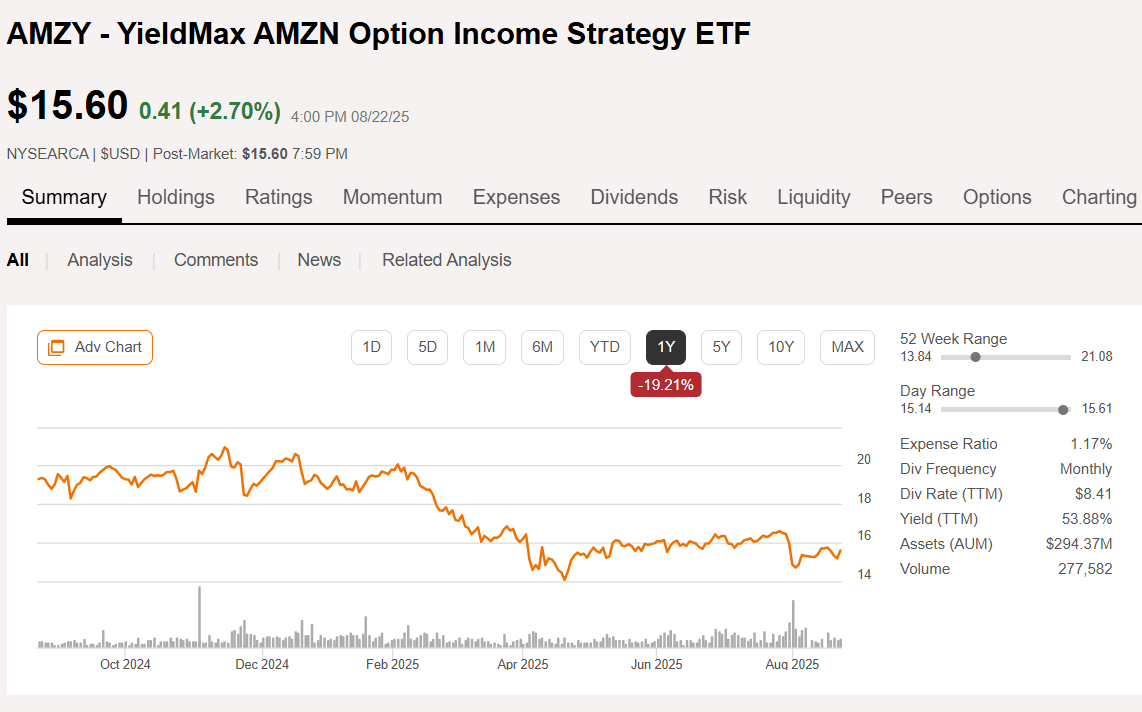Select the MAX chart range
The height and width of the screenshot is (712, 1142).
pyautogui.click(x=847, y=347)
